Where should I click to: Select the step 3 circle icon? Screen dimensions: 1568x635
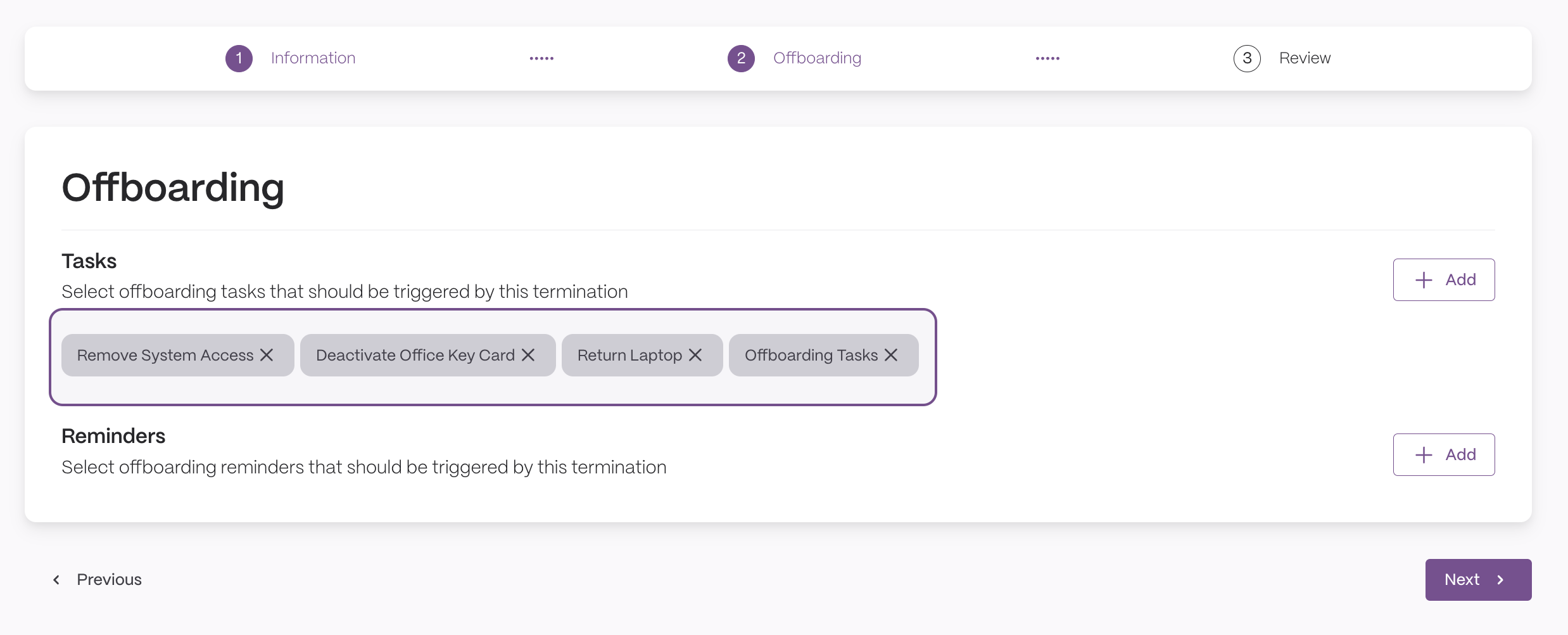(1247, 58)
